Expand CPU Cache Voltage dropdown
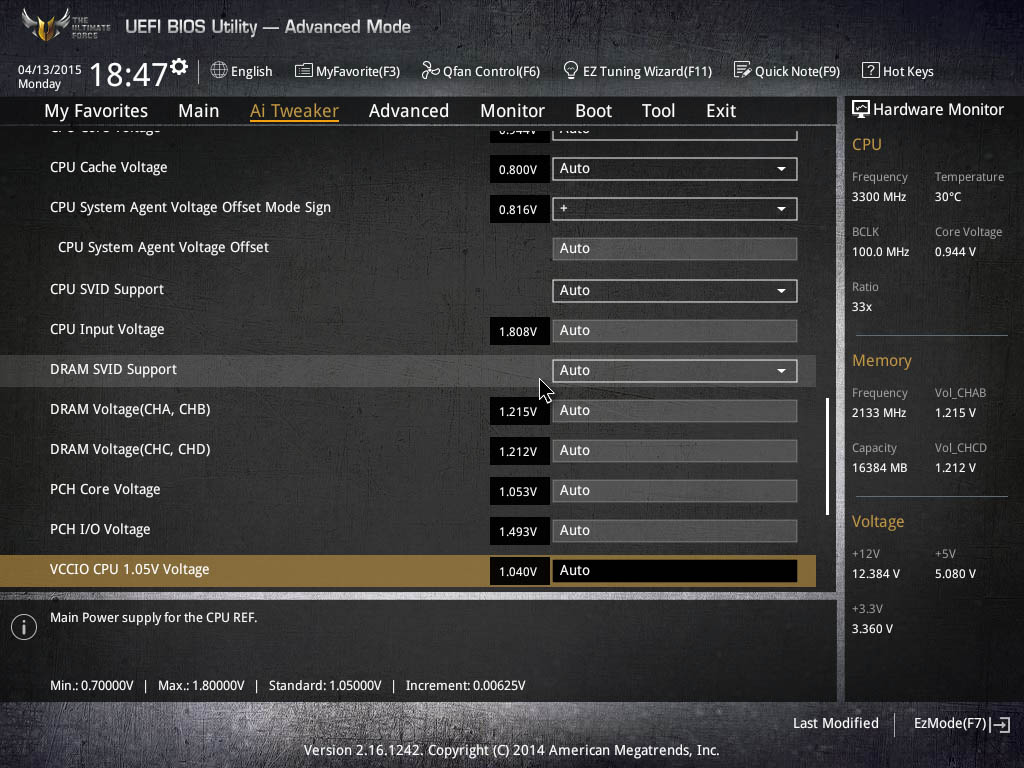This screenshot has height=768, width=1024. 675,168
